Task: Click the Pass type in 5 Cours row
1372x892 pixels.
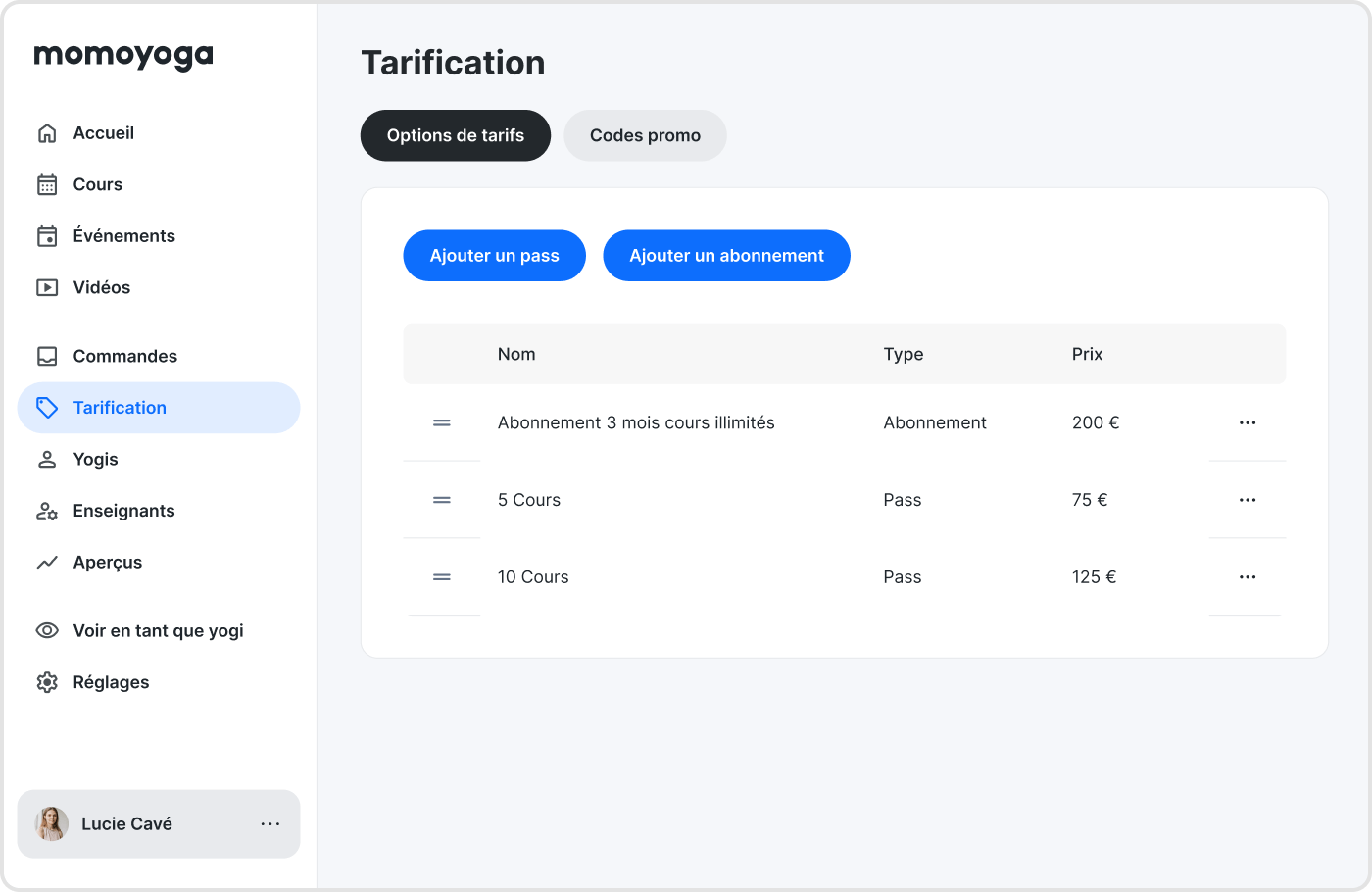Action: 903,500
